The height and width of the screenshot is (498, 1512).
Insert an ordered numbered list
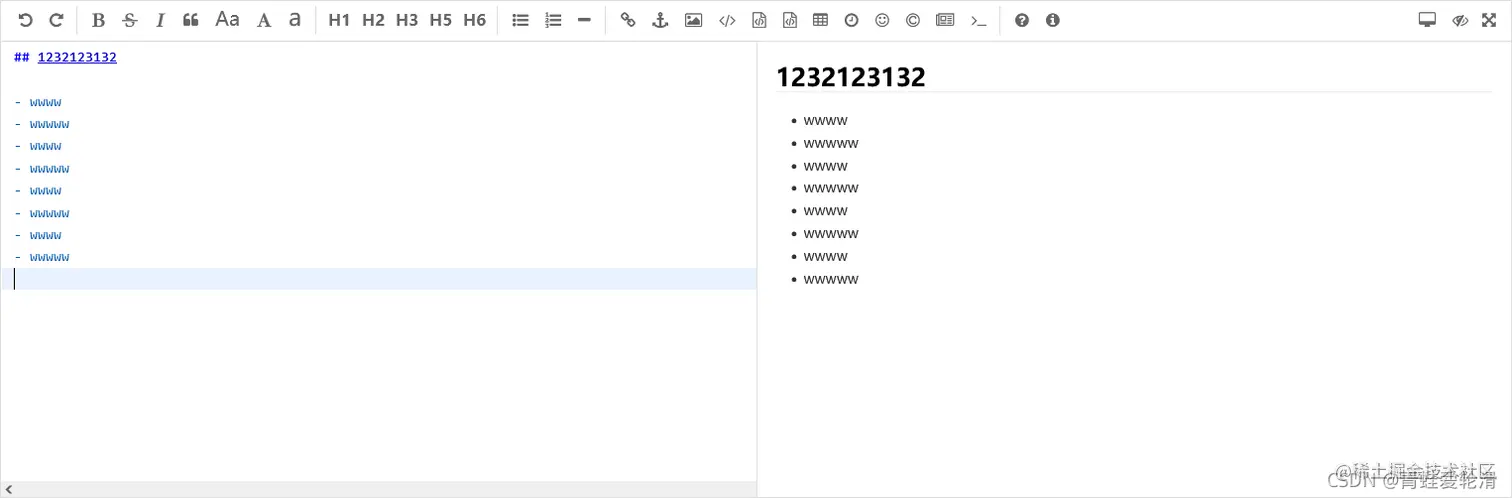pyautogui.click(x=553, y=20)
